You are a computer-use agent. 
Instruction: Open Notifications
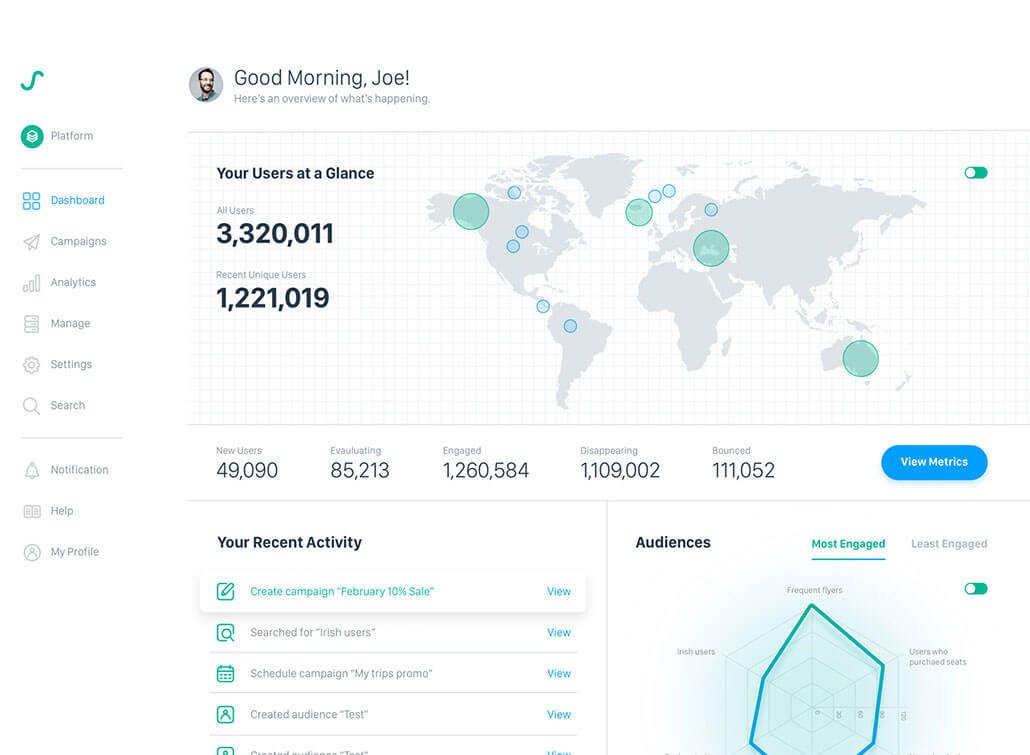(81, 469)
